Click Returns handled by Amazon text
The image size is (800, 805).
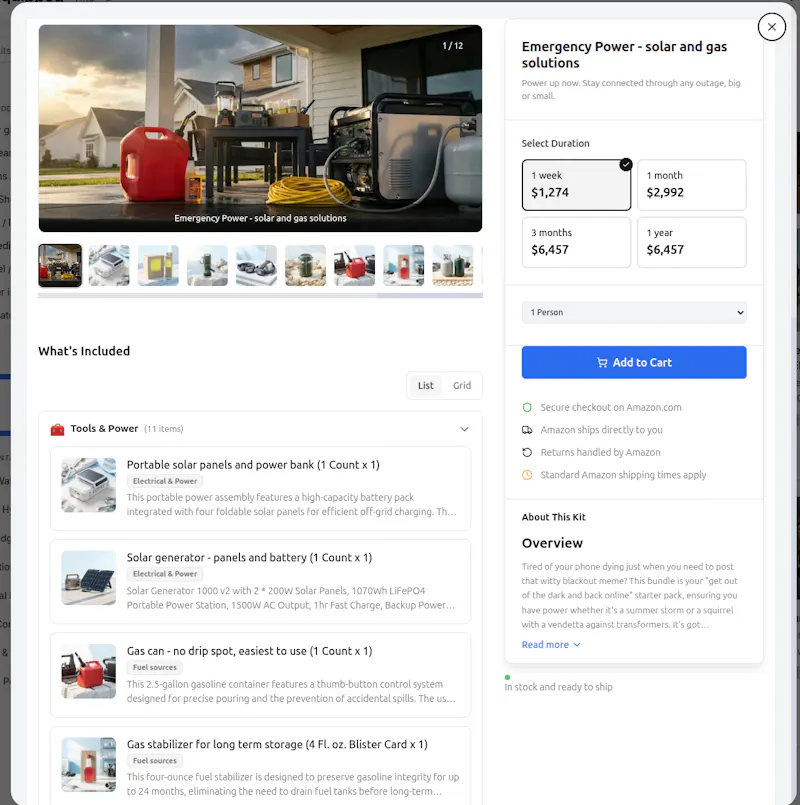(600, 453)
